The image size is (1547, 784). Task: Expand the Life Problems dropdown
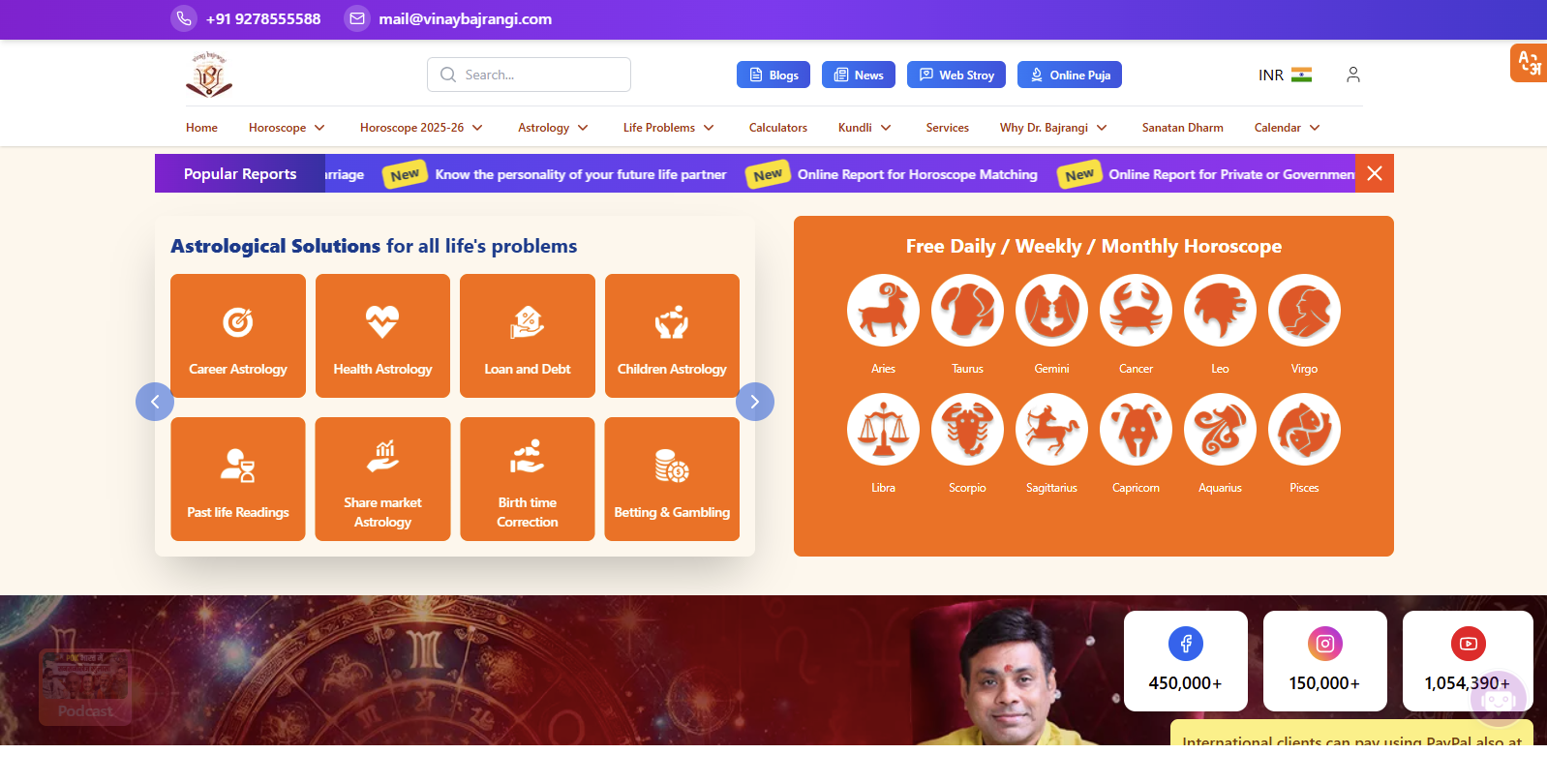669,128
